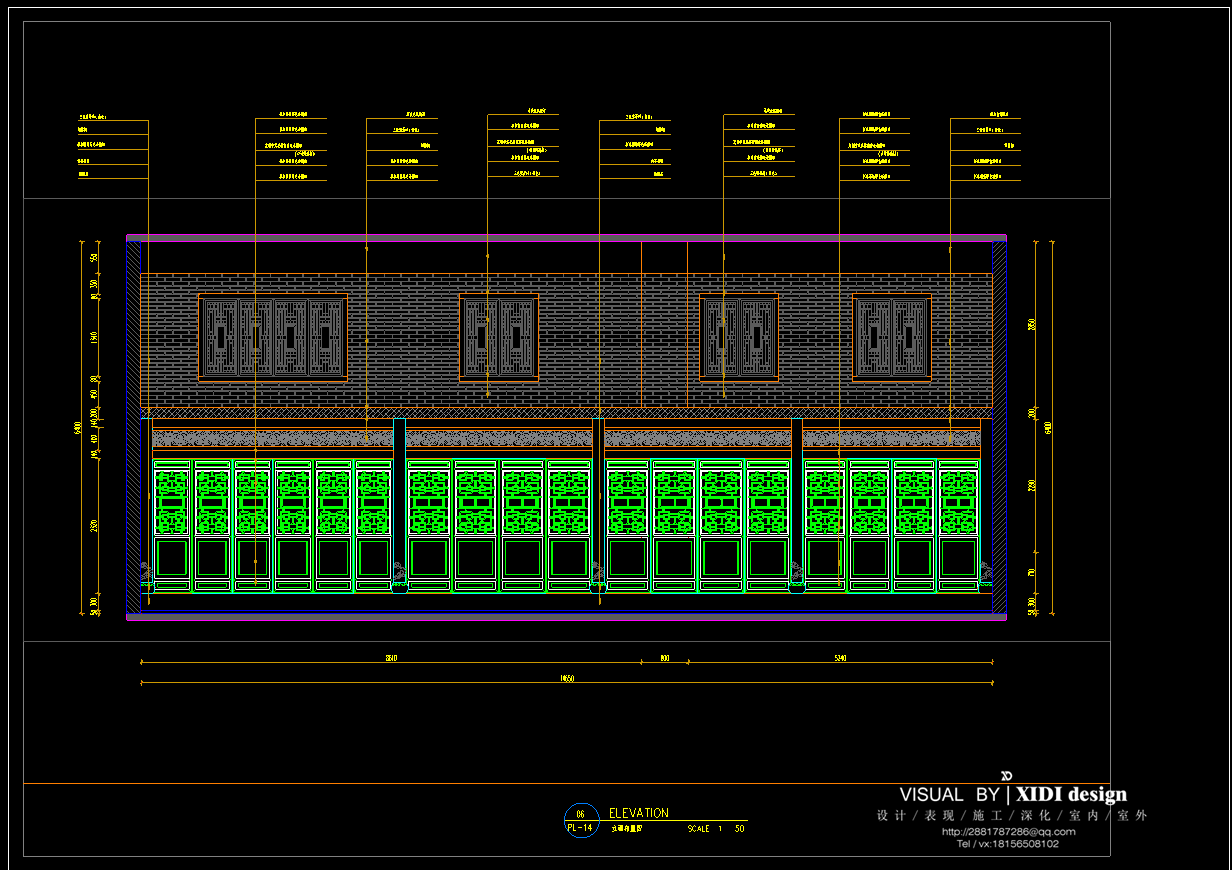Select the ELEVATION title text
The image size is (1232, 870).
(638, 813)
